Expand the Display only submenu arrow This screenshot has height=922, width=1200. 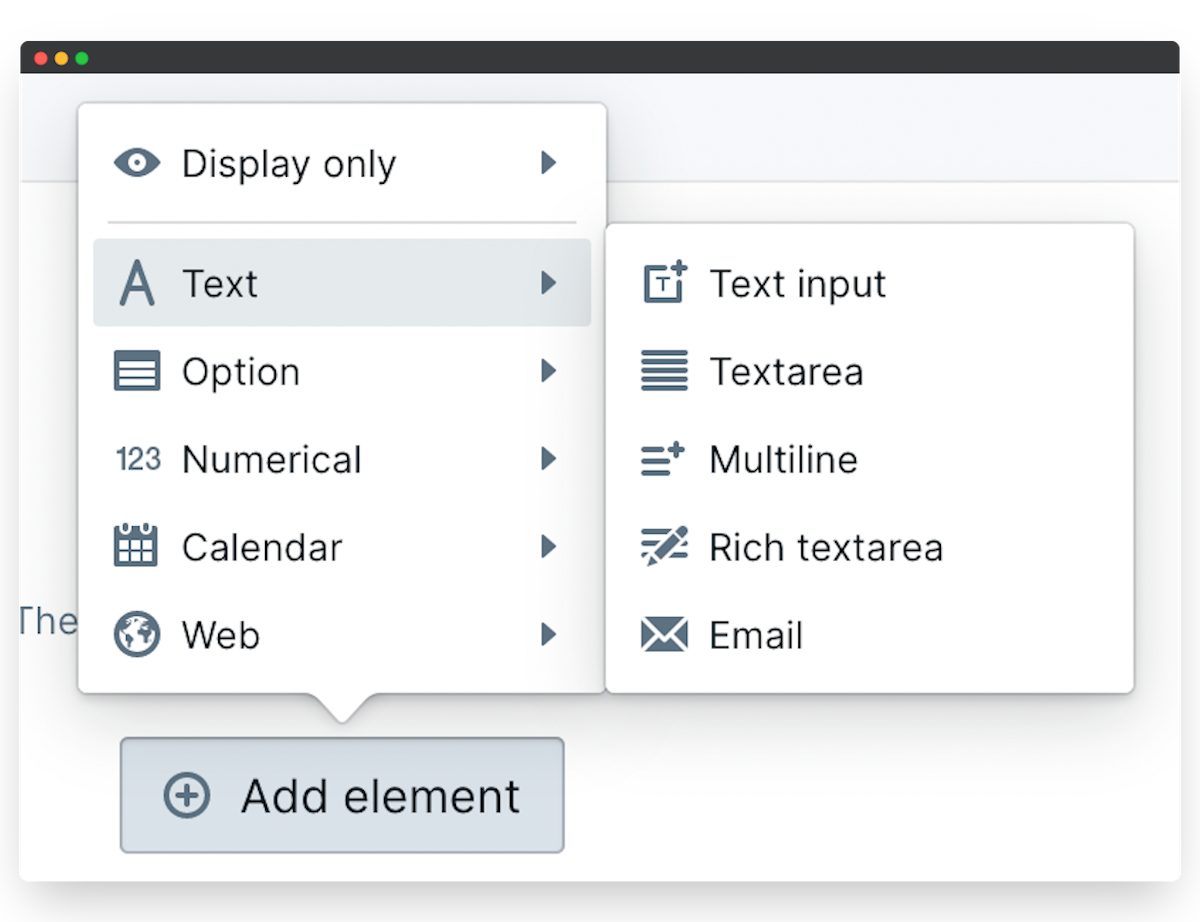click(548, 163)
